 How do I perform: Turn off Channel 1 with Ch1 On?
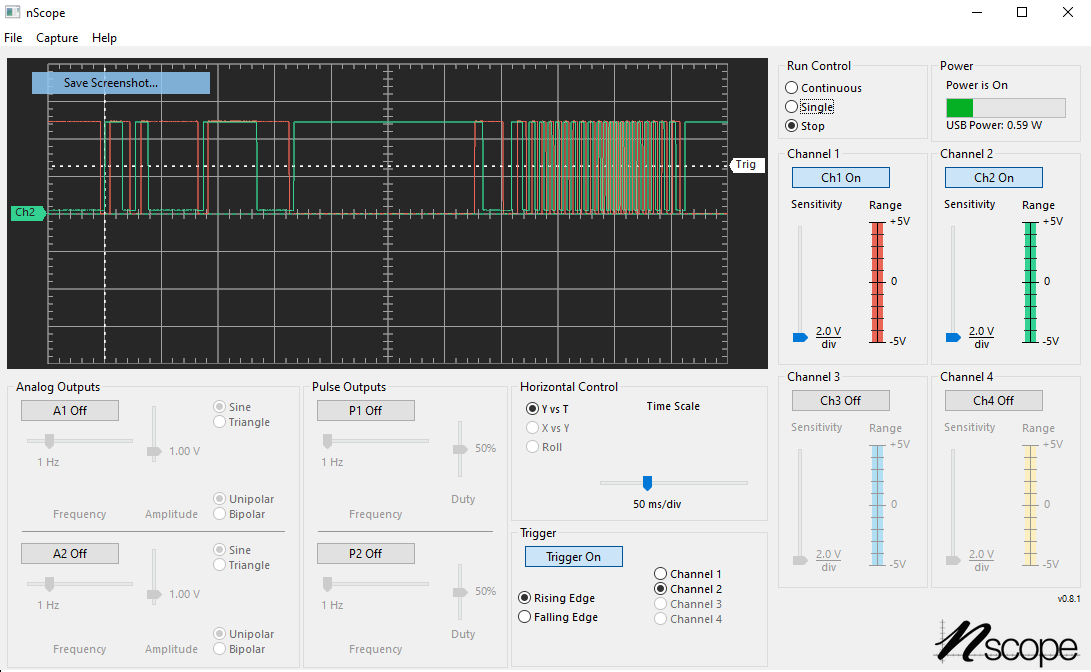pyautogui.click(x=840, y=177)
